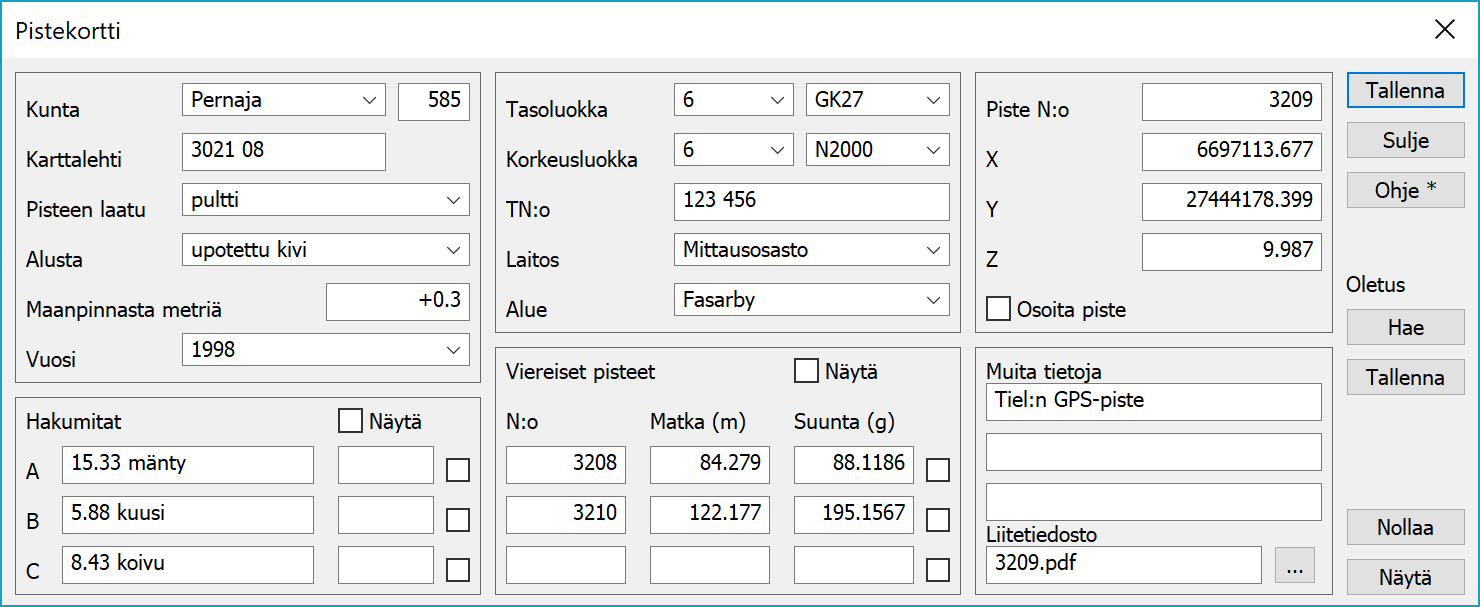Close the Pistekortti dialog window
The image size is (1480, 607).
(1444, 30)
